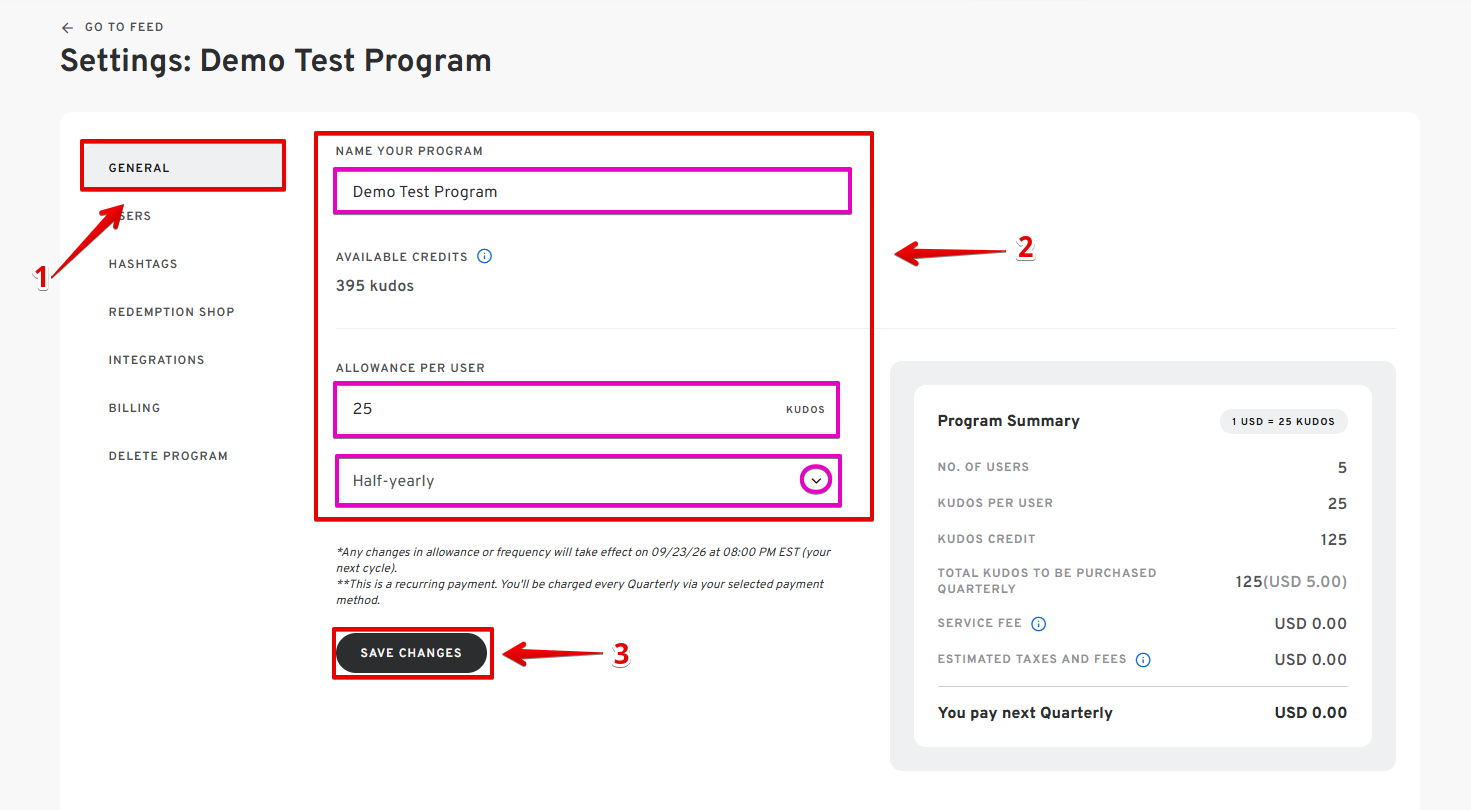Open the Half-yearly allowance frequency dropdown

(588, 481)
